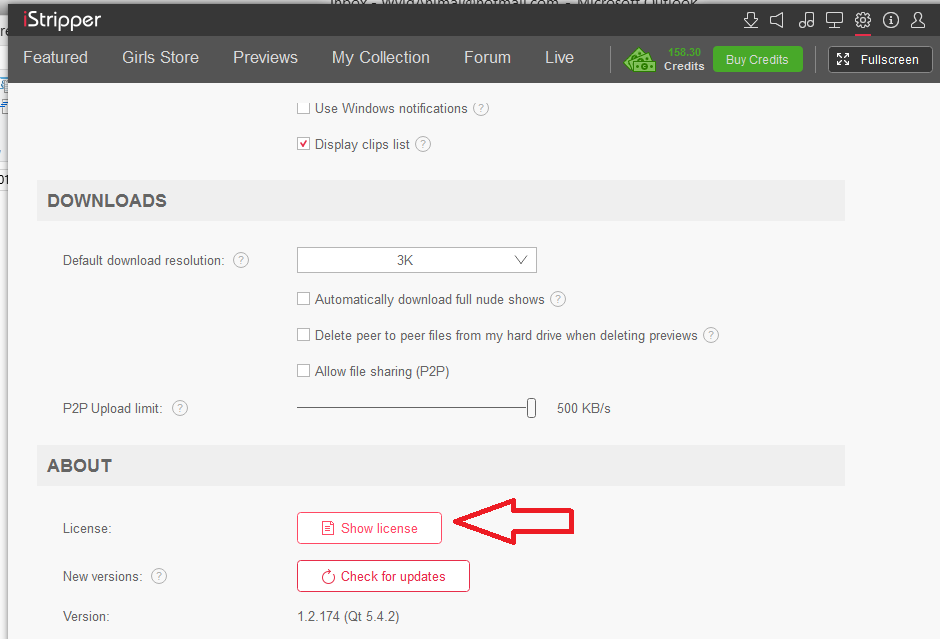The width and height of the screenshot is (940, 639).
Task: Click help icon next to P2P Upload limit
Action: pyautogui.click(x=180, y=408)
